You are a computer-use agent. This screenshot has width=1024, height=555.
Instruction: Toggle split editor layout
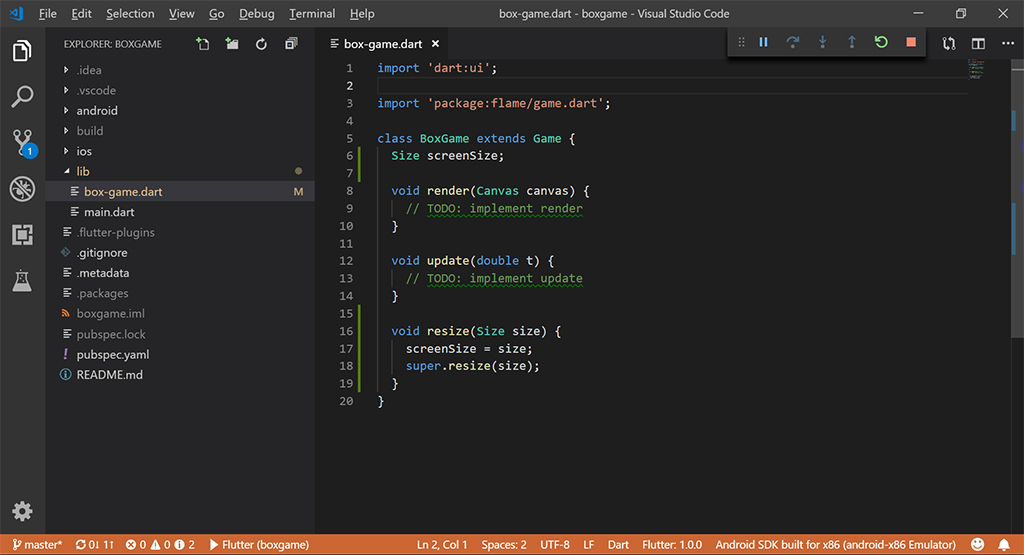point(978,44)
